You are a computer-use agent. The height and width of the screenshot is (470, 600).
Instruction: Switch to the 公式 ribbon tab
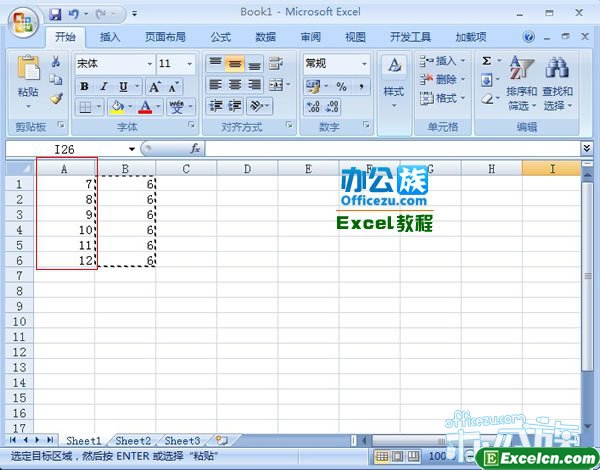point(221,37)
